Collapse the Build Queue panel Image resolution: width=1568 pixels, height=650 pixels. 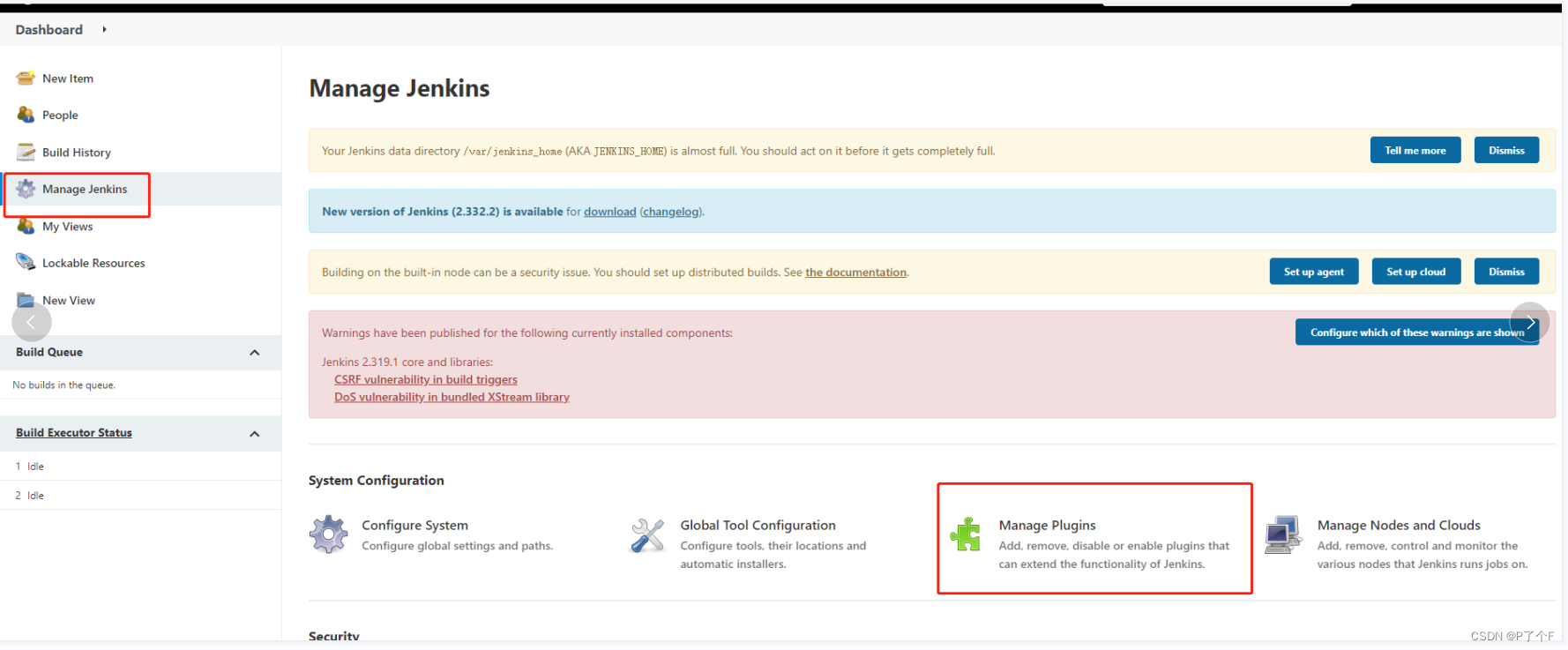point(255,353)
